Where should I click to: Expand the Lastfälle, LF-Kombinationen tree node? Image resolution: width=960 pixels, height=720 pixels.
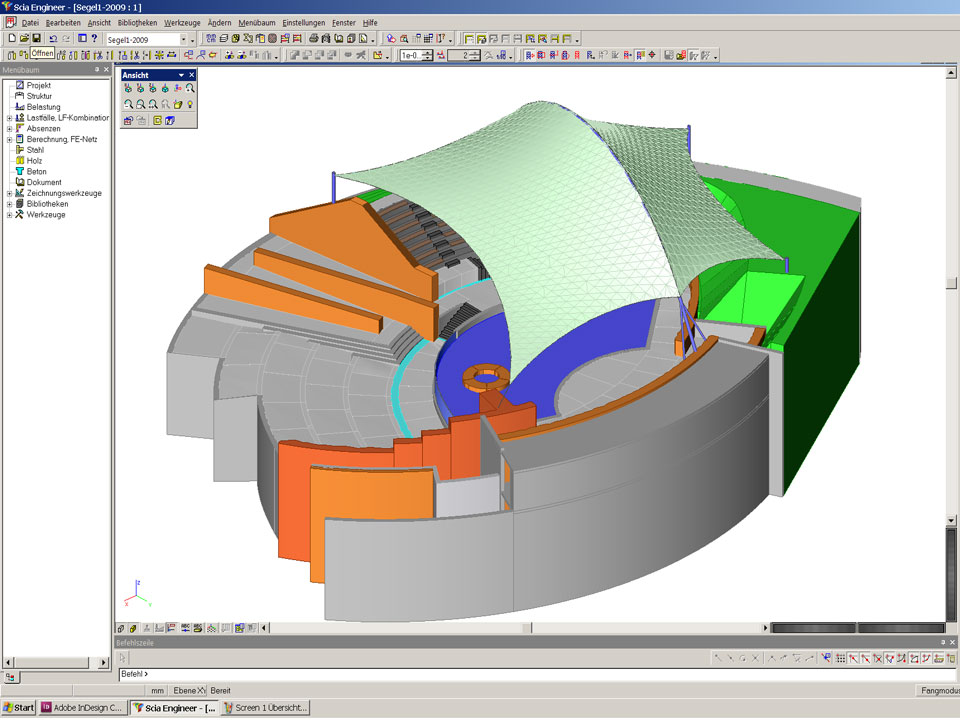pyautogui.click(x=9, y=118)
